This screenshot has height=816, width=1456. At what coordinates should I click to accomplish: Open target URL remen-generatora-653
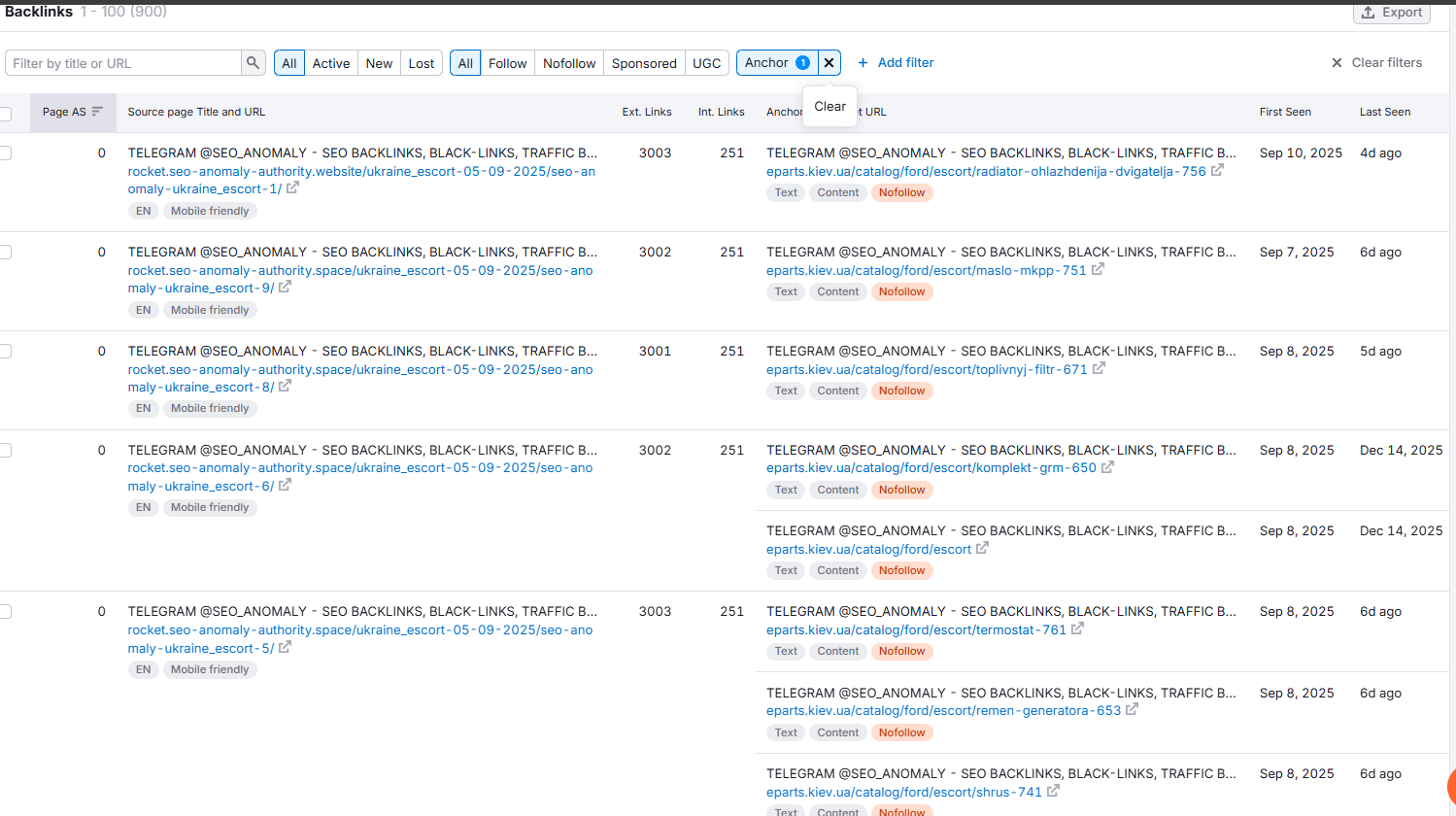click(x=943, y=711)
